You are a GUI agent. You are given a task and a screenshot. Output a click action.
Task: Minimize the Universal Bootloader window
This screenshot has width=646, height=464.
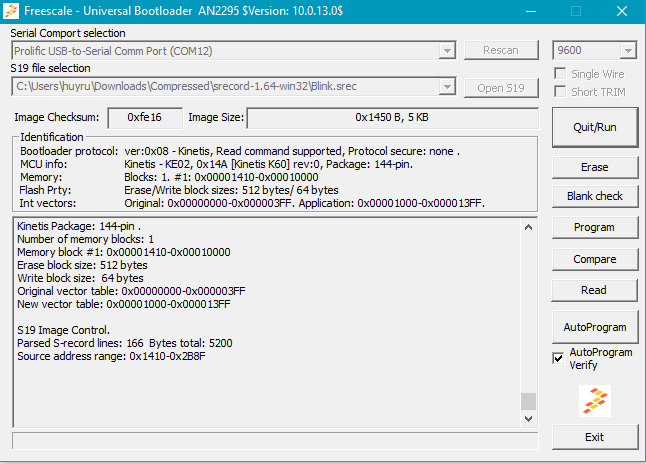[x=531, y=11]
